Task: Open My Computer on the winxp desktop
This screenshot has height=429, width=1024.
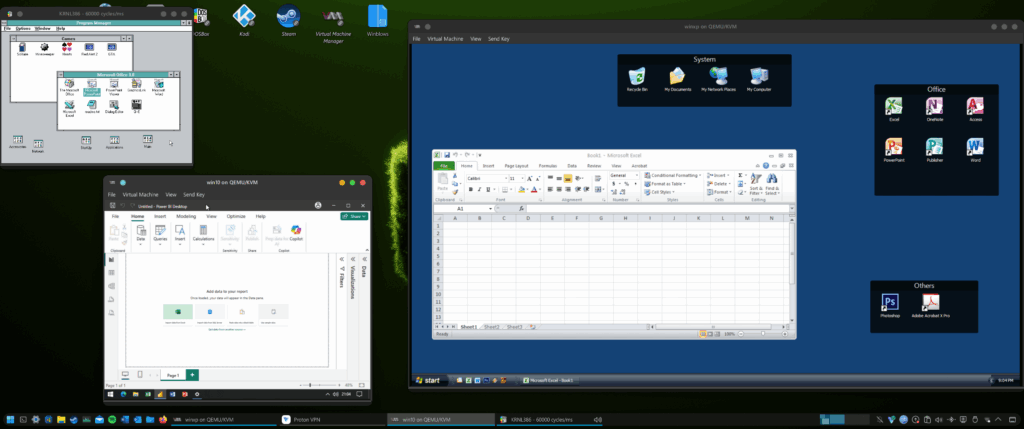Action: pyautogui.click(x=759, y=79)
